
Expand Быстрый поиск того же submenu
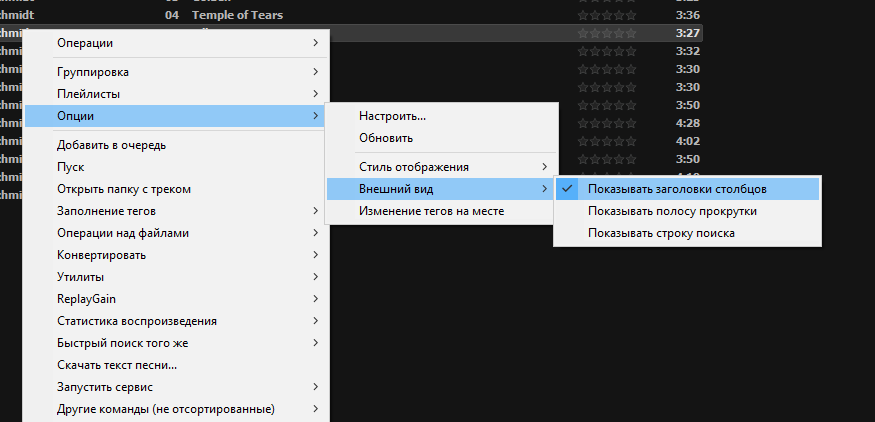click(x=175, y=343)
